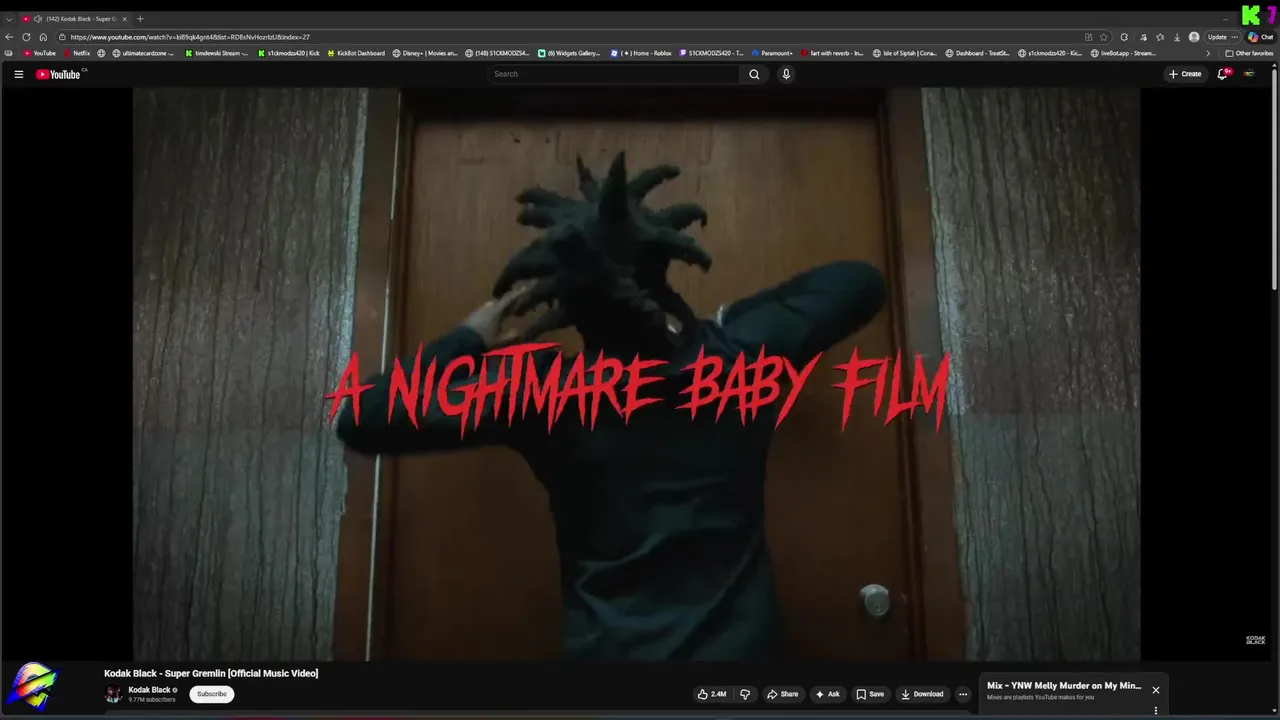Click the browser address bar URL

190,37
